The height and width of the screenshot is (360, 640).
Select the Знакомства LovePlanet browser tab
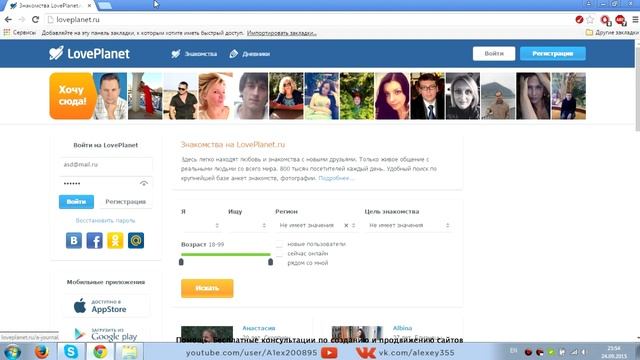click(51, 6)
